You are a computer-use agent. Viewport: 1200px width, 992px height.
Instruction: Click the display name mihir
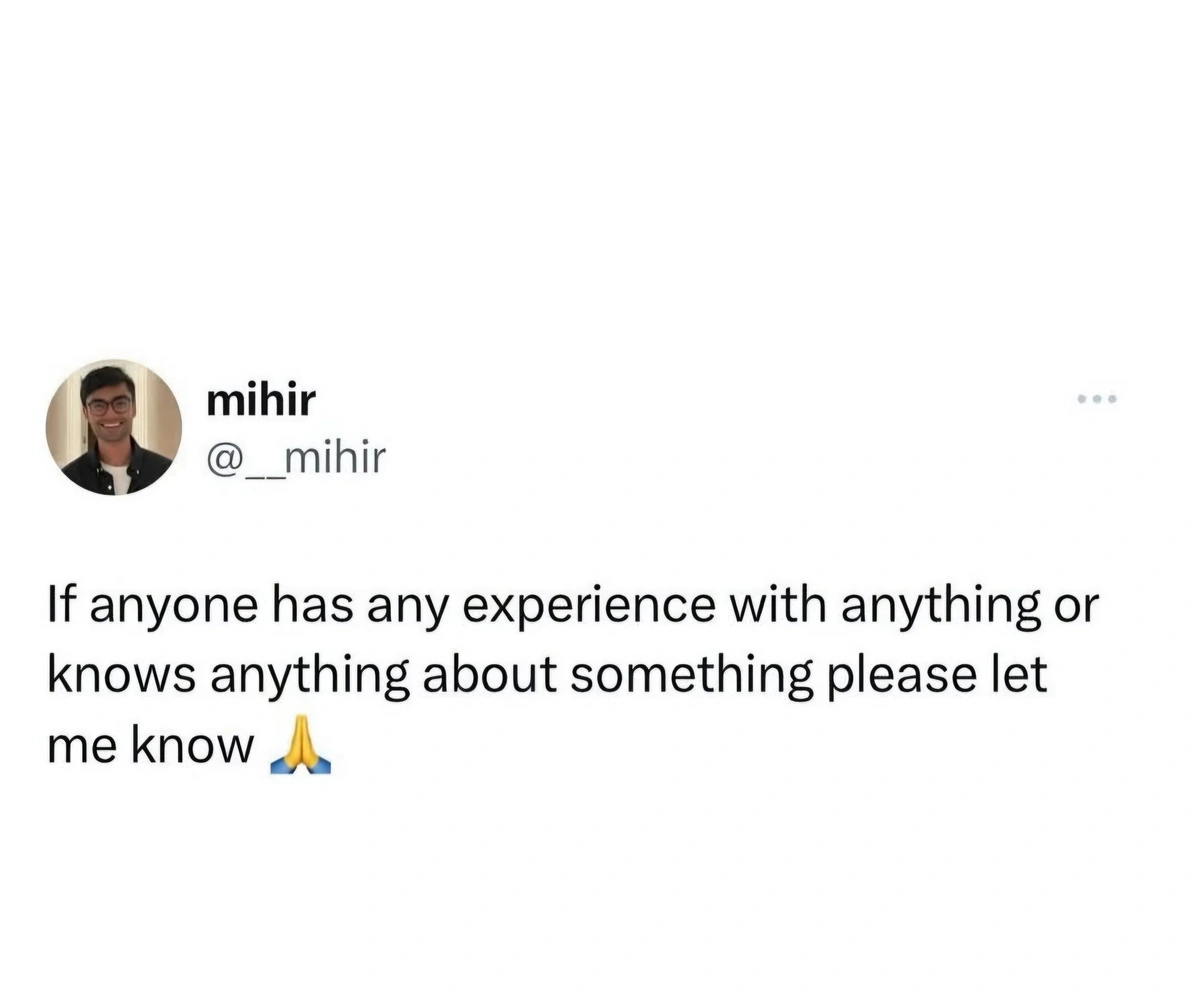(260, 398)
